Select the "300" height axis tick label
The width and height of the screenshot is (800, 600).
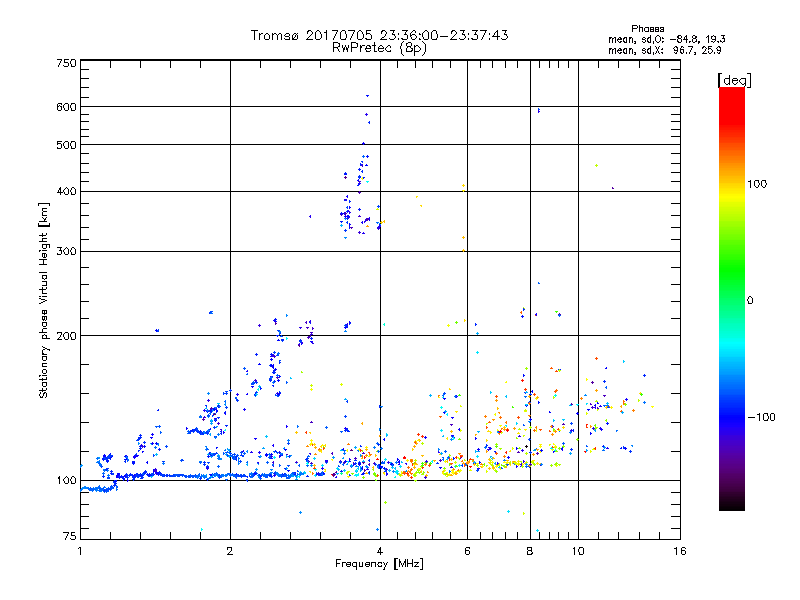pyautogui.click(x=67, y=252)
